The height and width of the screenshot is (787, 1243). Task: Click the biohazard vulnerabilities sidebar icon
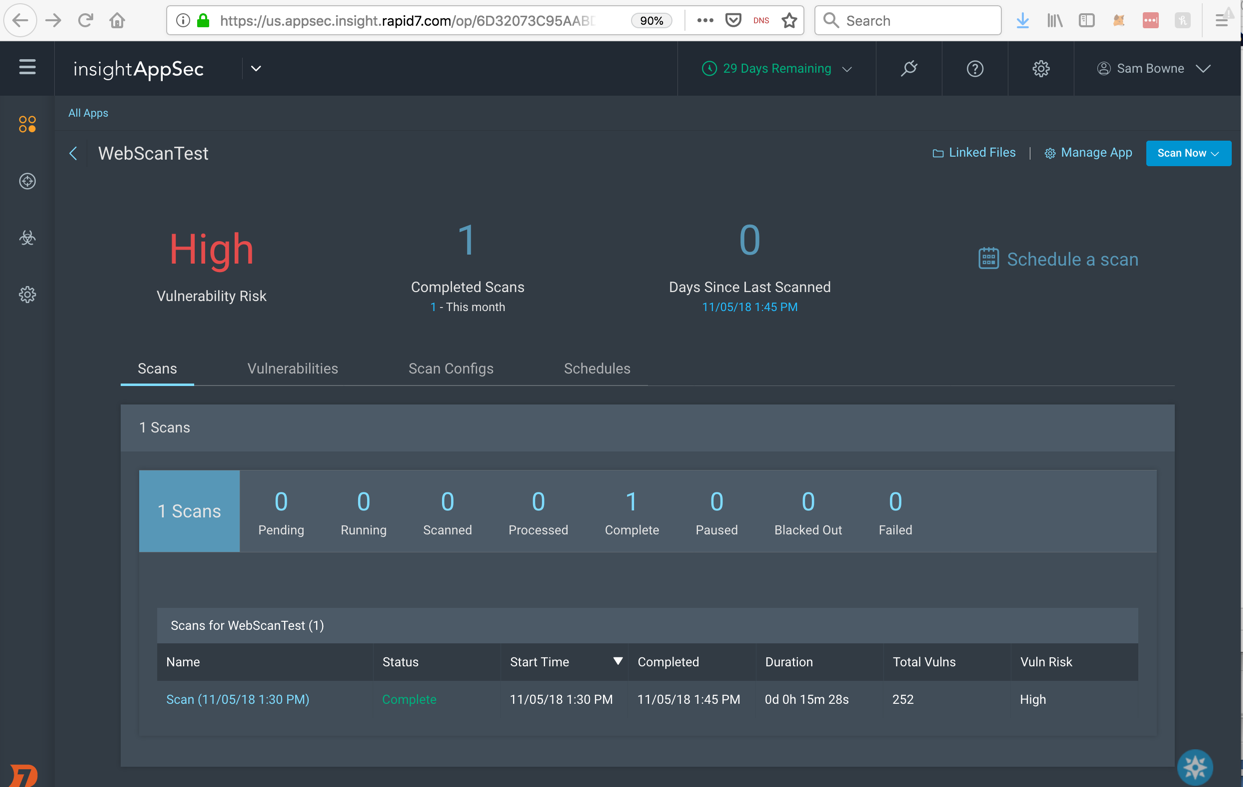coord(27,238)
